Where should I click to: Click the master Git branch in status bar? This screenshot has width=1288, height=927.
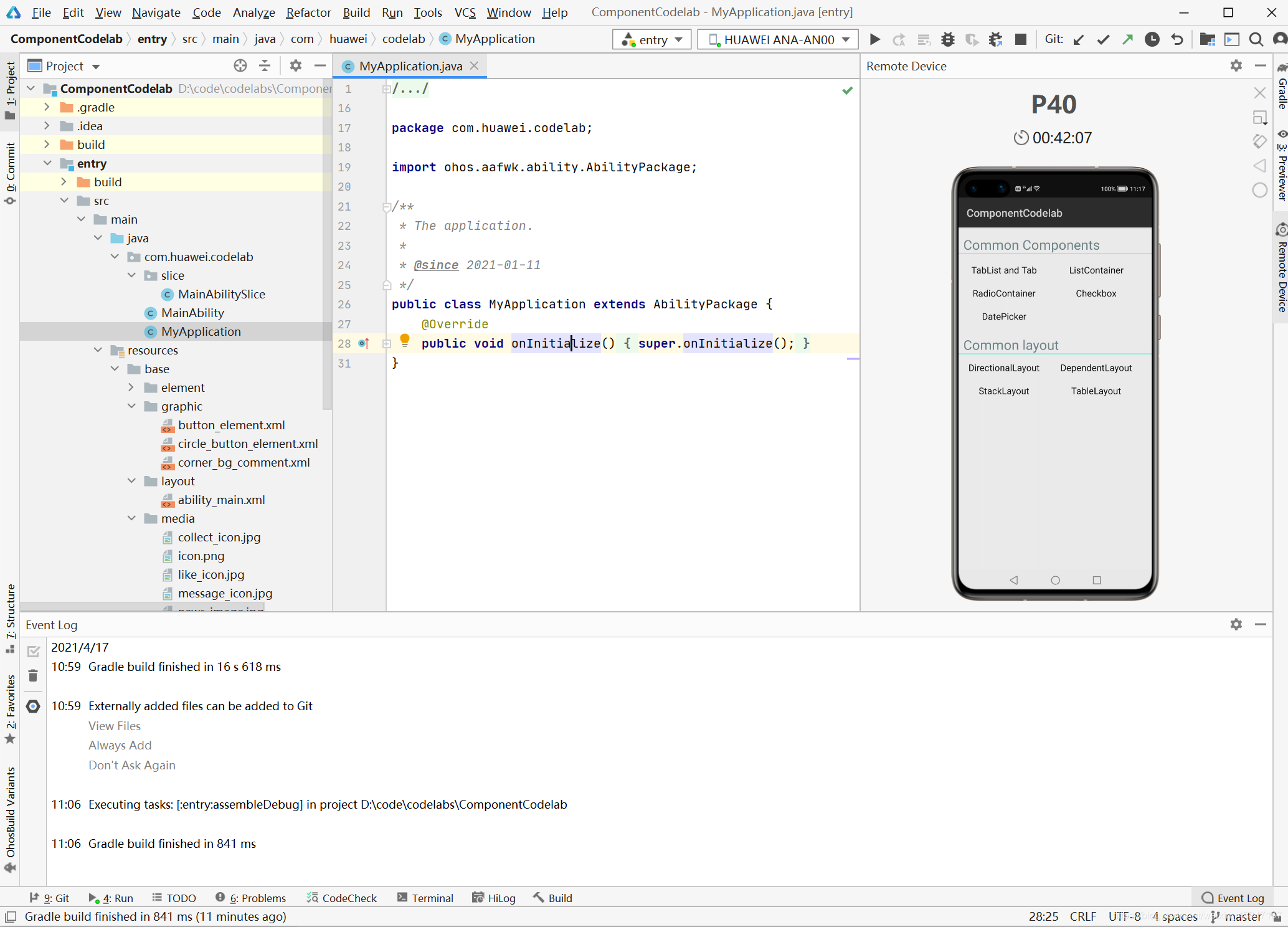(1236, 916)
